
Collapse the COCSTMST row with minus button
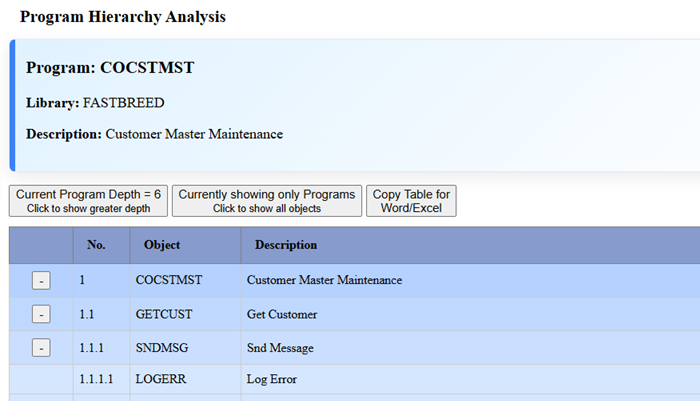point(40,281)
